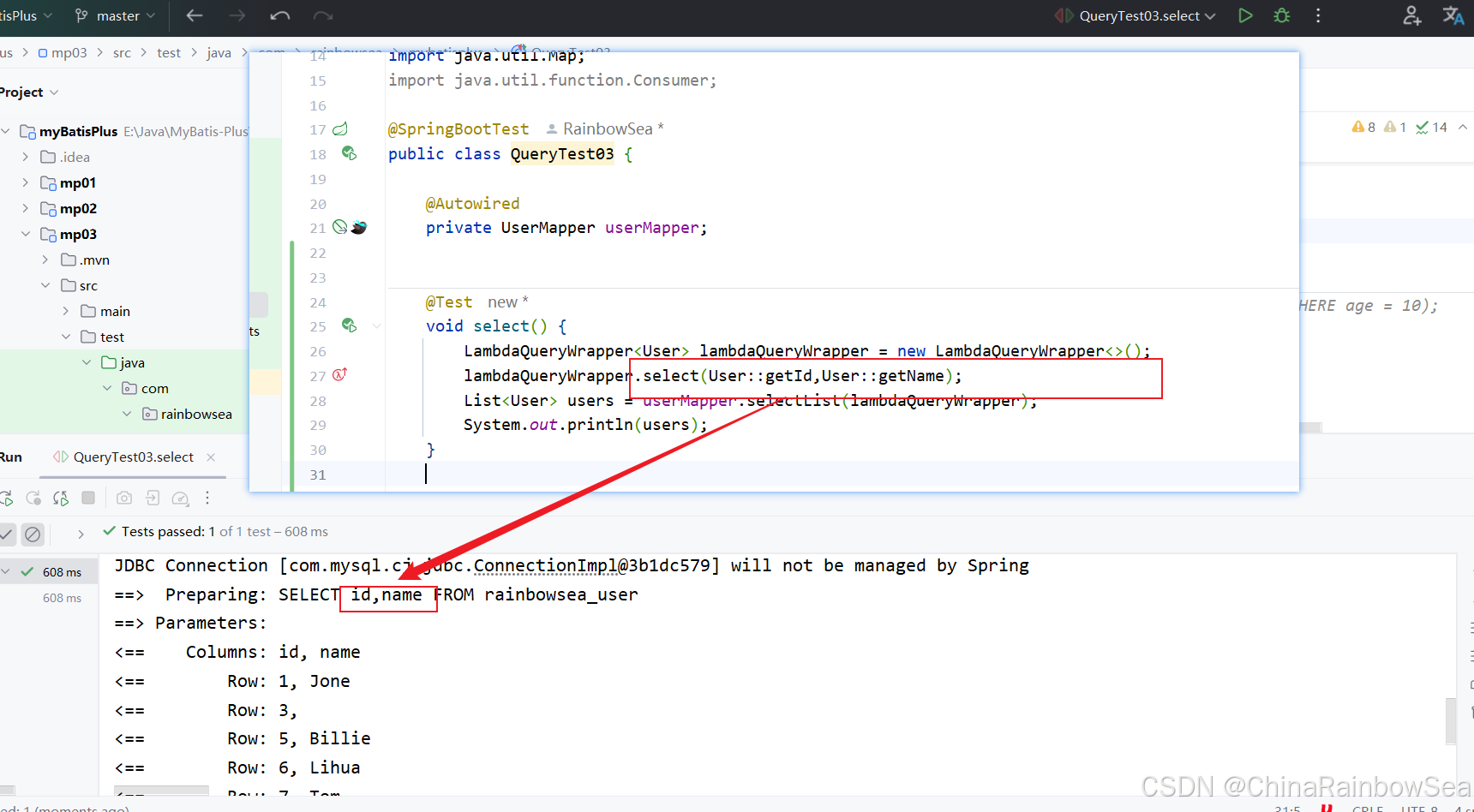This screenshot has width=1474, height=812.
Task: Click the run gutter icon on line 18
Action: click(349, 153)
